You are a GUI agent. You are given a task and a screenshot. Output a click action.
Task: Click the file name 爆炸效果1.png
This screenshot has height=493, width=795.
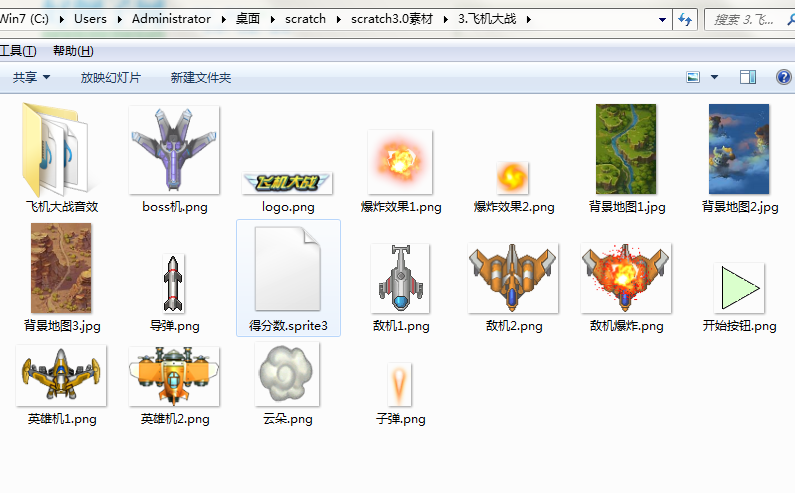tap(401, 207)
